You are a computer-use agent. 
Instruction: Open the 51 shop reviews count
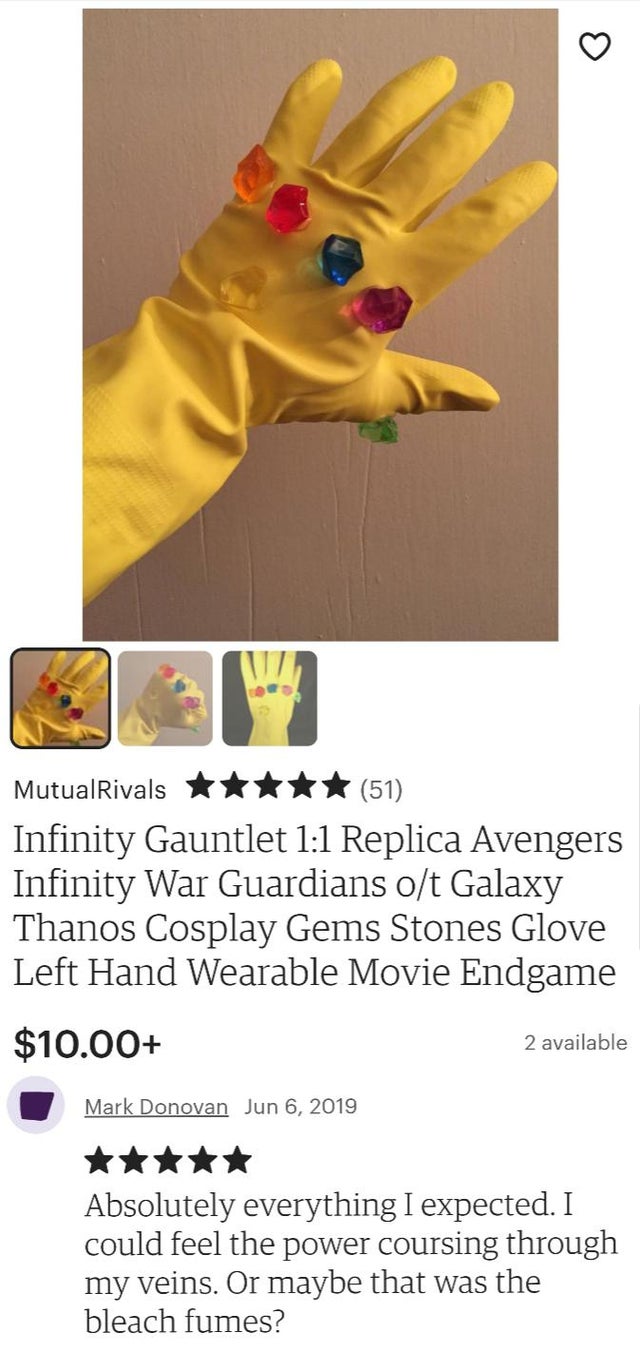(x=381, y=789)
